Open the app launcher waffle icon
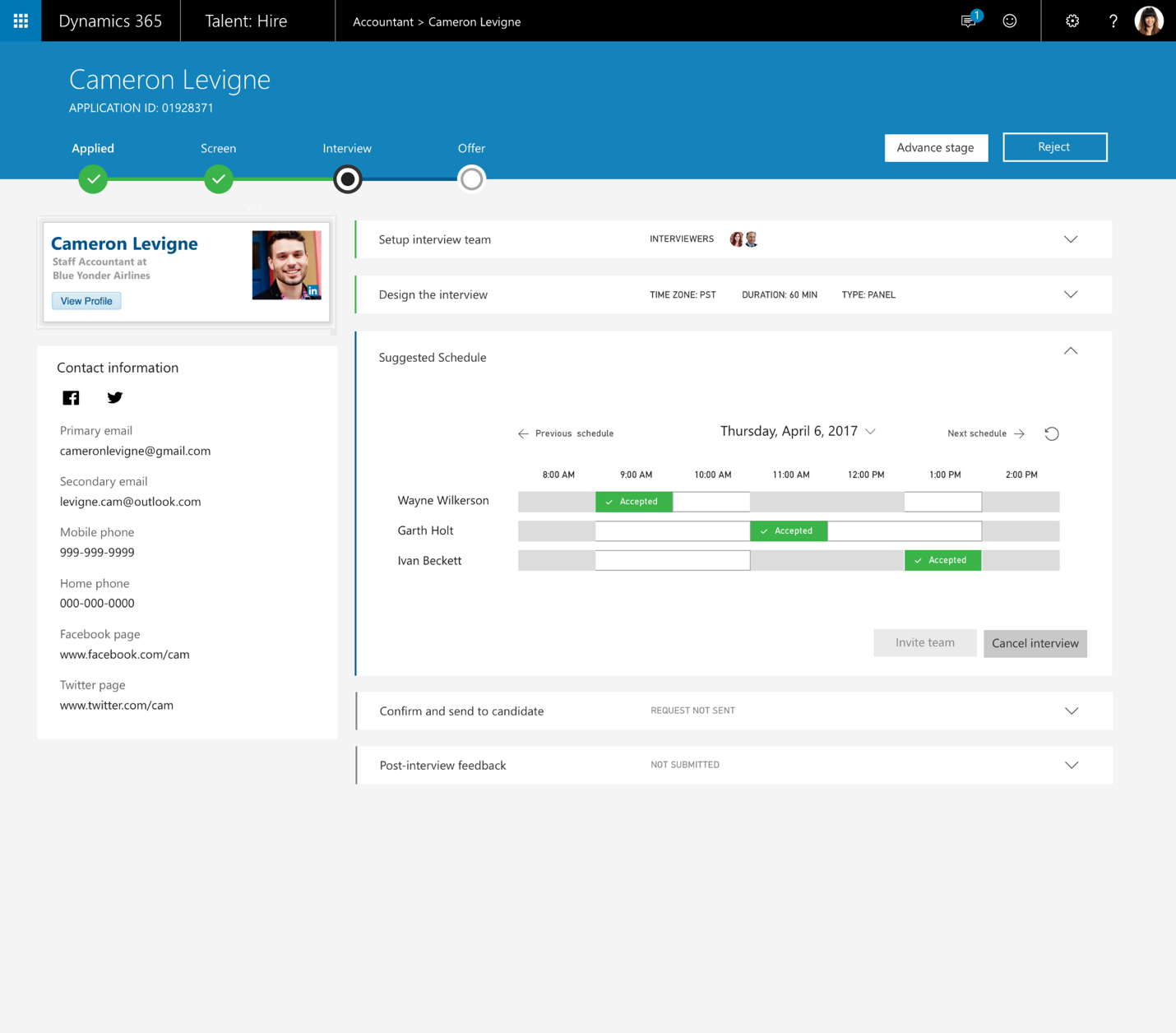The image size is (1176, 1033). [21, 21]
